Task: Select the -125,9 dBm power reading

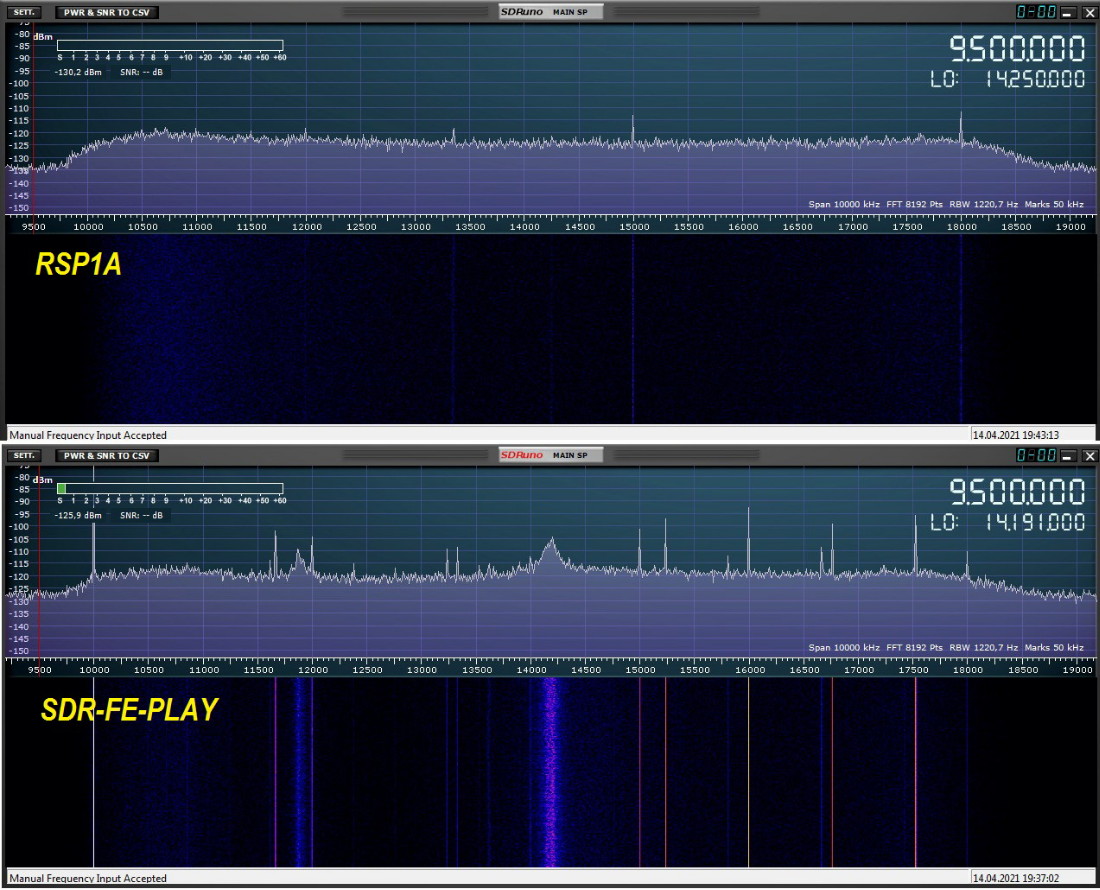Action: [x=78, y=515]
